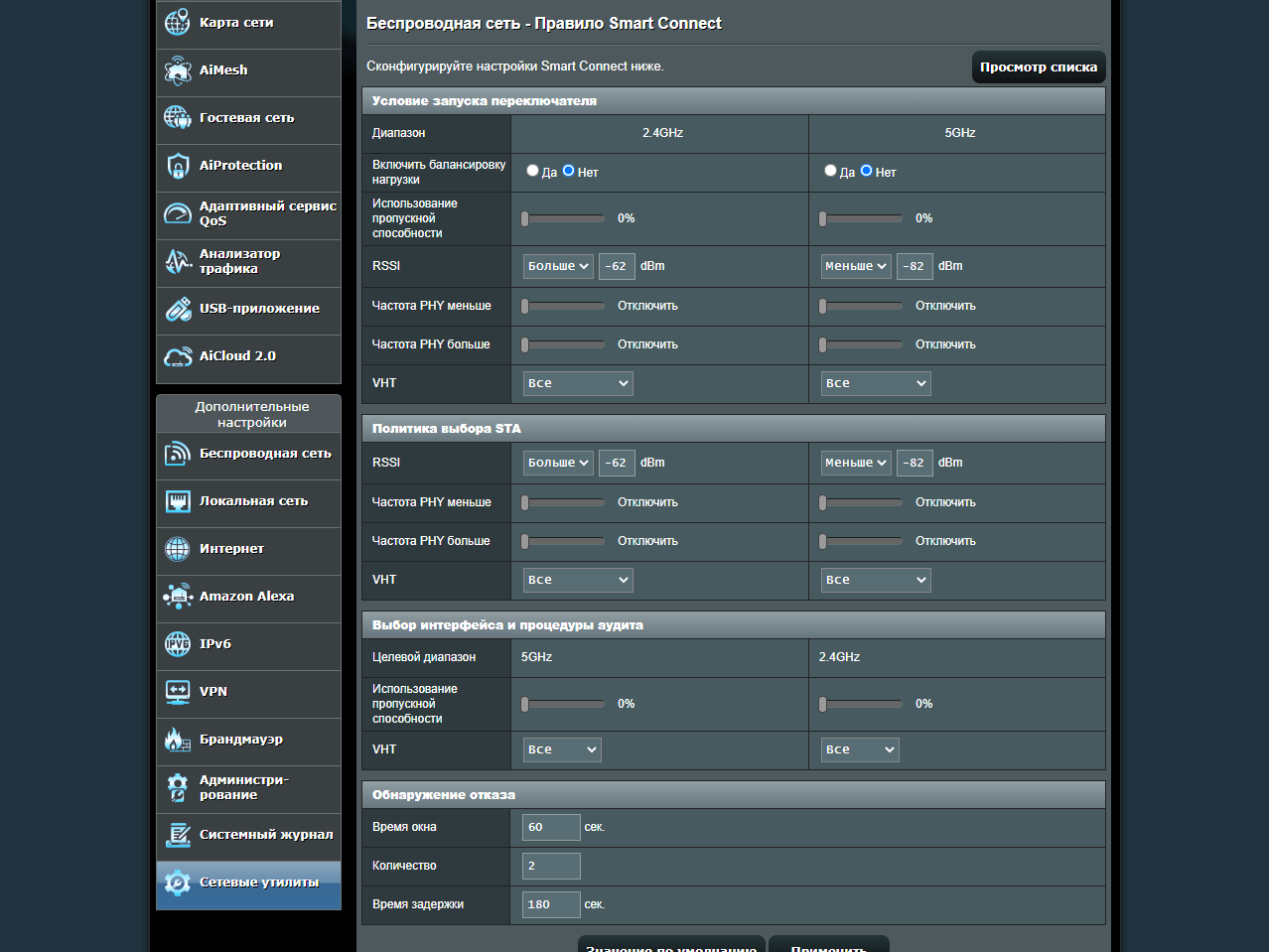Enable load balancing Да for 5GHz
This screenshot has height=952, width=1269.
point(830,171)
